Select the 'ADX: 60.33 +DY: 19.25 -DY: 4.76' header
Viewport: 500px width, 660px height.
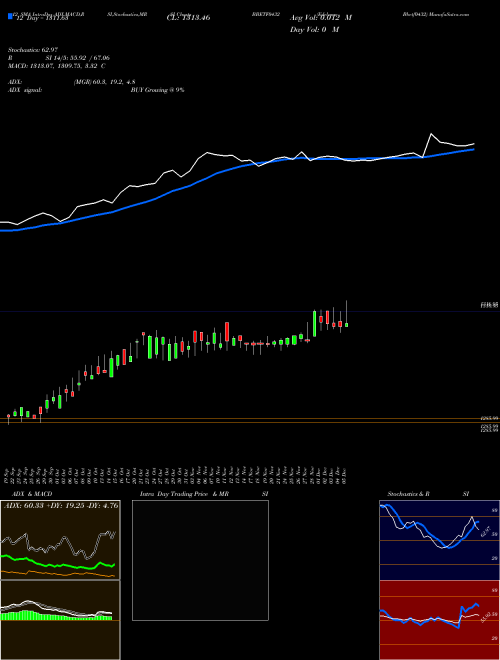[x=61, y=505]
